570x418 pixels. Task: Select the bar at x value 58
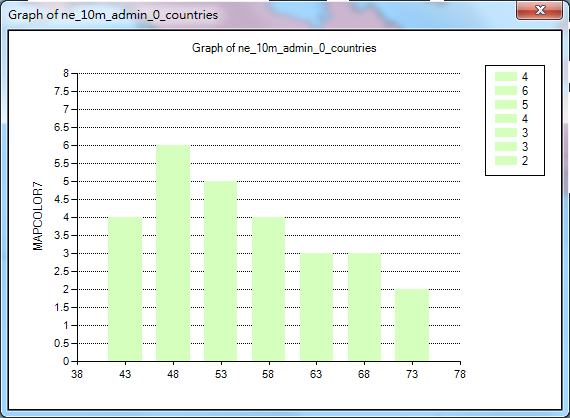(x=269, y=289)
